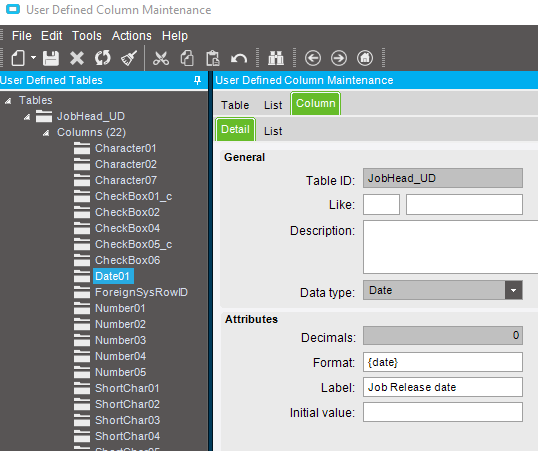Screen dimensions: 538x451
Task: Click the Home navigation icon
Action: tap(365, 58)
